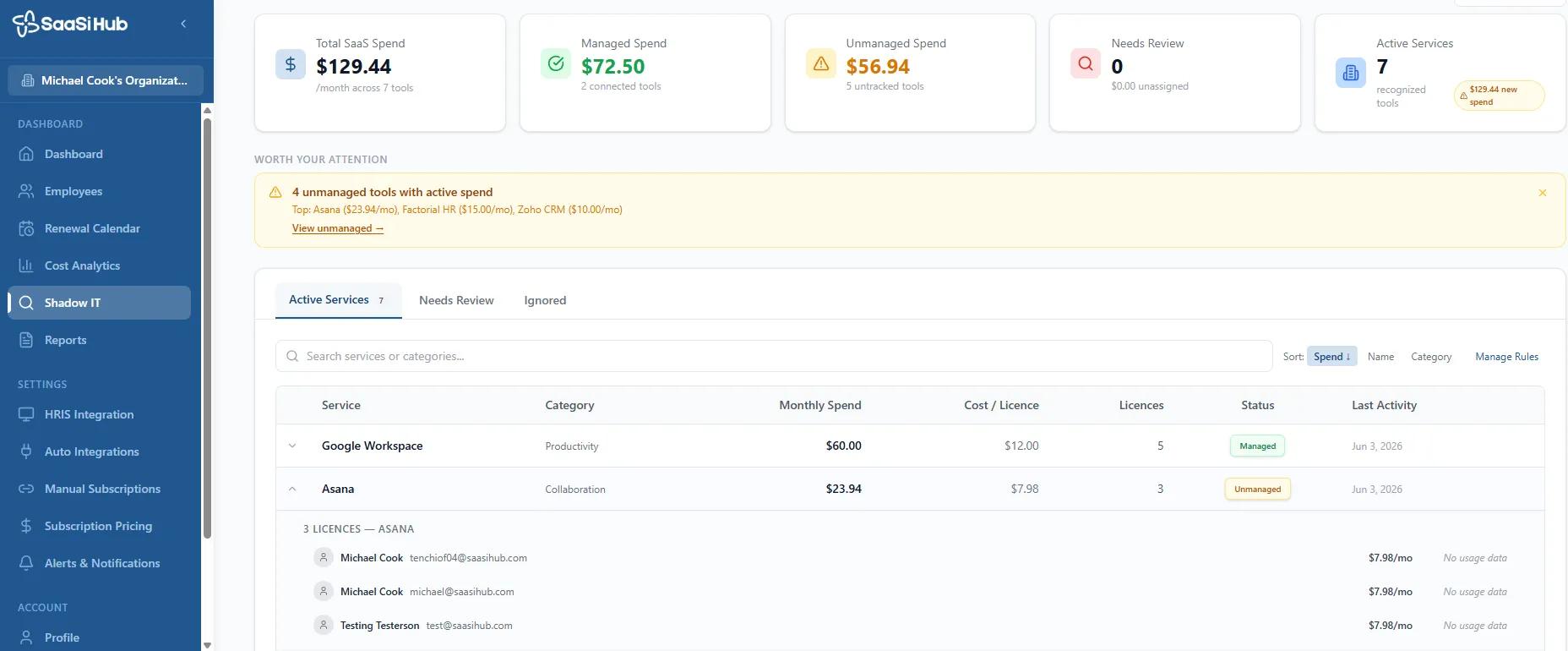Open Dashboard in the sidebar
Image resolution: width=1568 pixels, height=651 pixels.
[100, 154]
